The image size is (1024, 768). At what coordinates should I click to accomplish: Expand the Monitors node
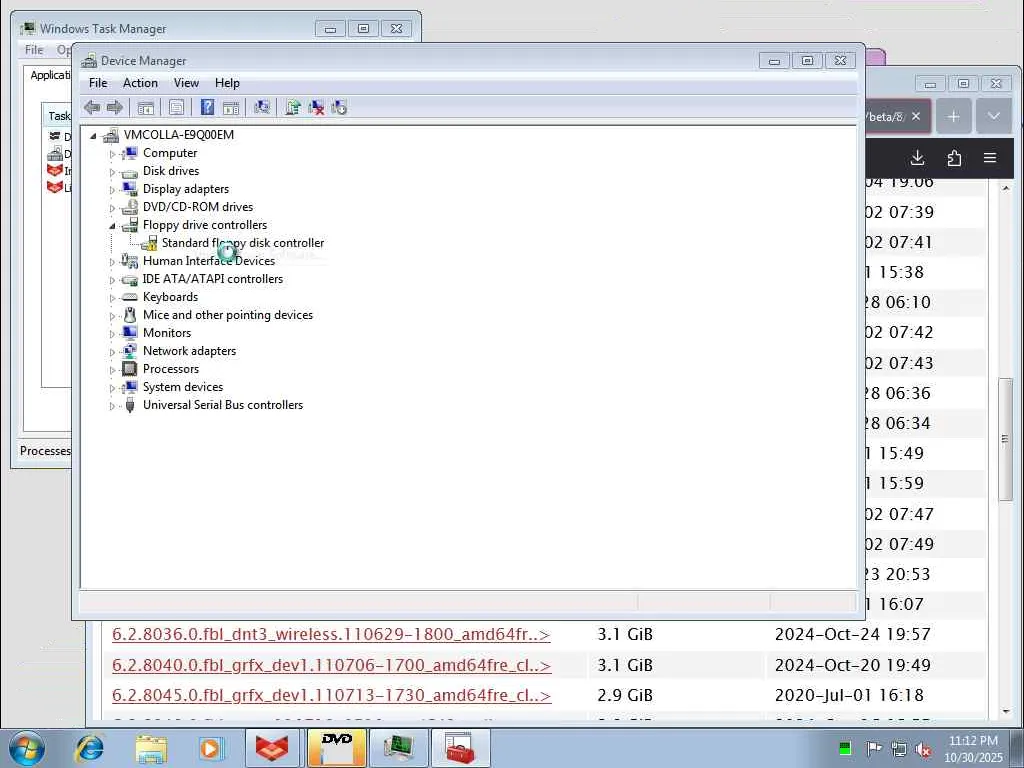pyautogui.click(x=112, y=334)
